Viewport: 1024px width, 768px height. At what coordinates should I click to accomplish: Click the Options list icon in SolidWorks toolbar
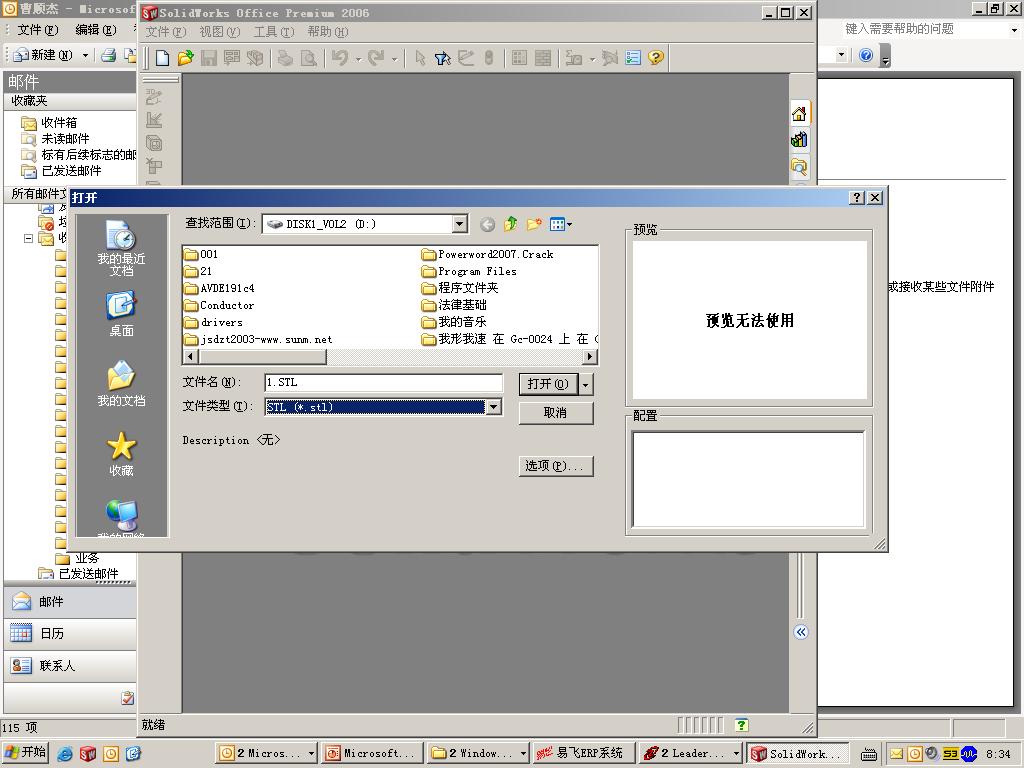pyautogui.click(x=633, y=58)
